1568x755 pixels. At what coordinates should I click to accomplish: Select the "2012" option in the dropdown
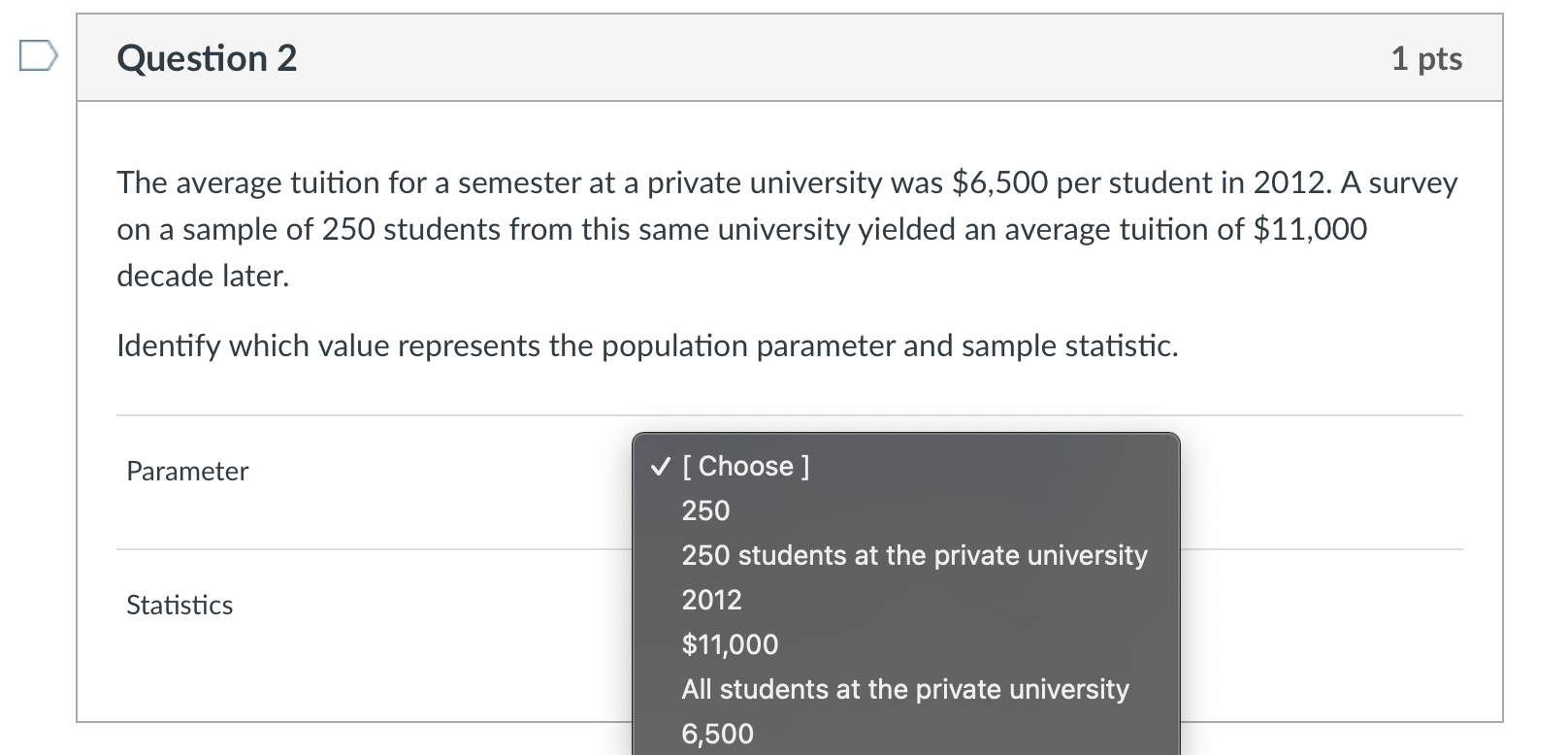click(711, 601)
